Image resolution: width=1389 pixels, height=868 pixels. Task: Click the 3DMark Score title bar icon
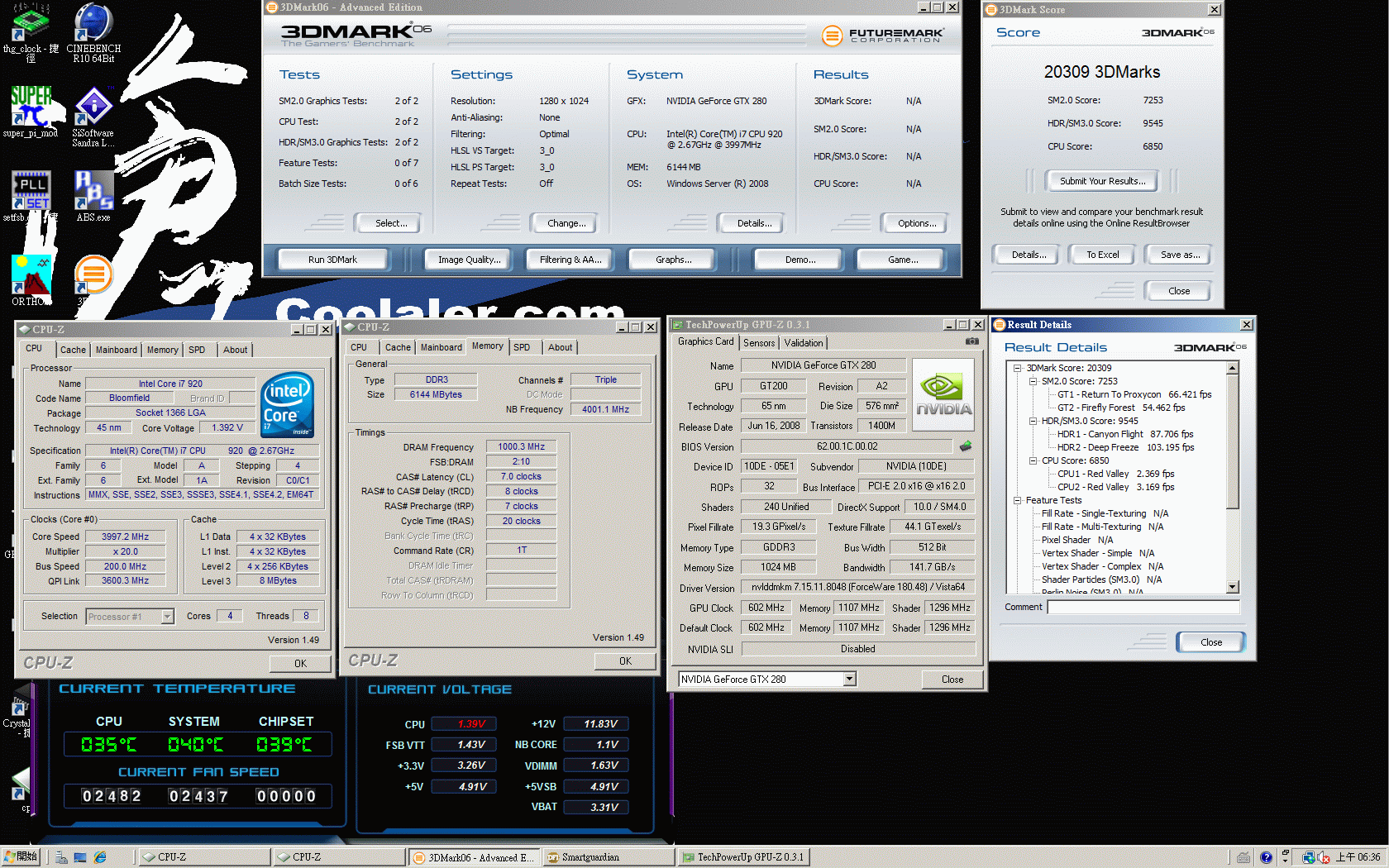[990, 10]
